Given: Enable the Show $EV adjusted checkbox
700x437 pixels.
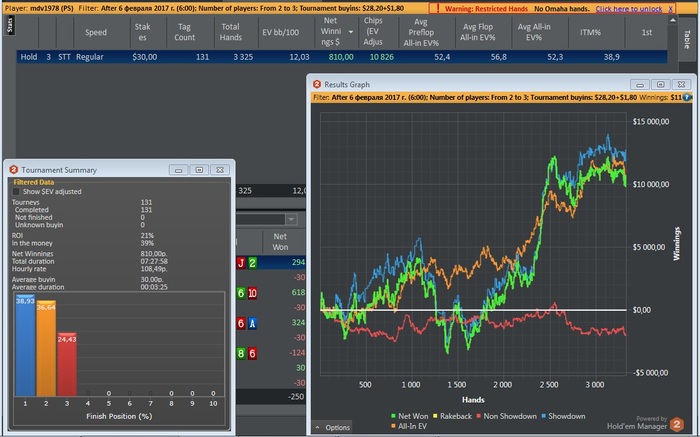Looking at the screenshot, I should tap(16, 191).
